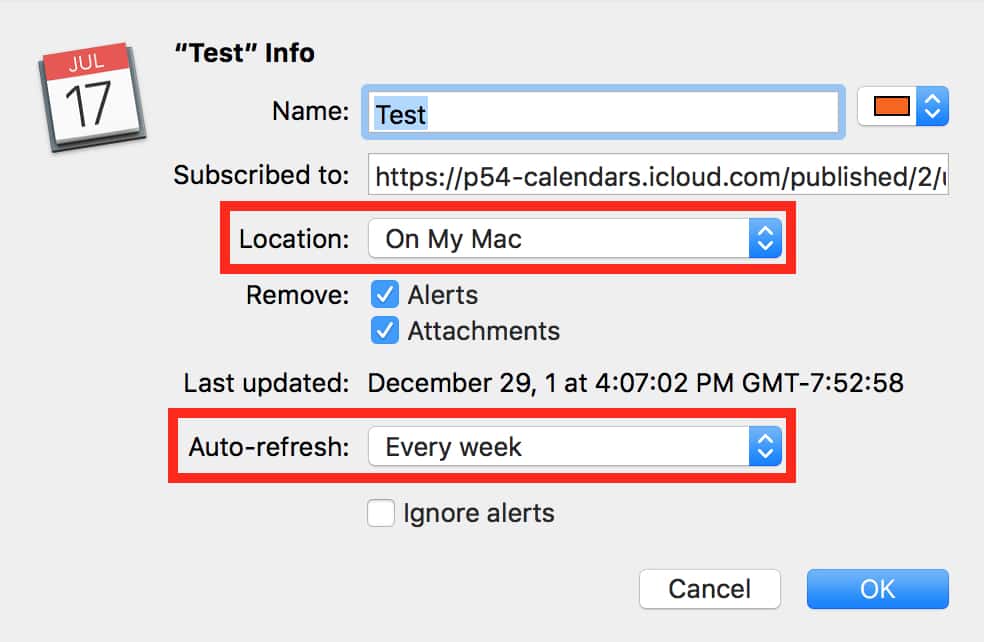Click the Auto-refresh label
Image resolution: width=984 pixels, height=642 pixels.
pyautogui.click(x=269, y=447)
